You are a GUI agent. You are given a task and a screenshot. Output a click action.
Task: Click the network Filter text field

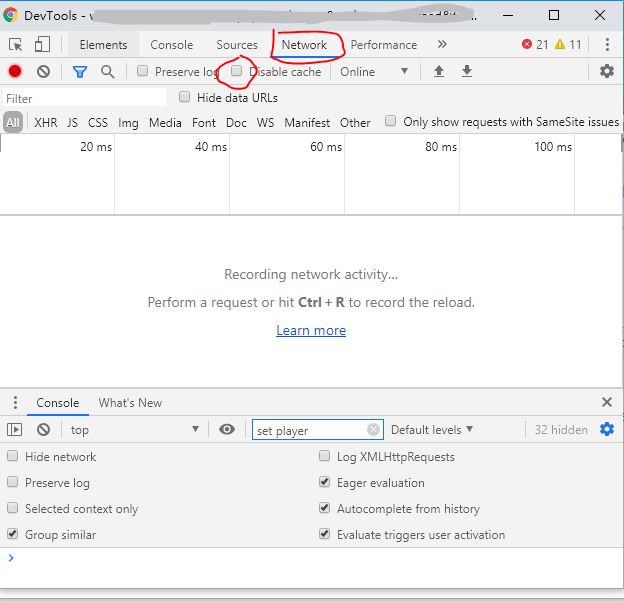coord(84,98)
